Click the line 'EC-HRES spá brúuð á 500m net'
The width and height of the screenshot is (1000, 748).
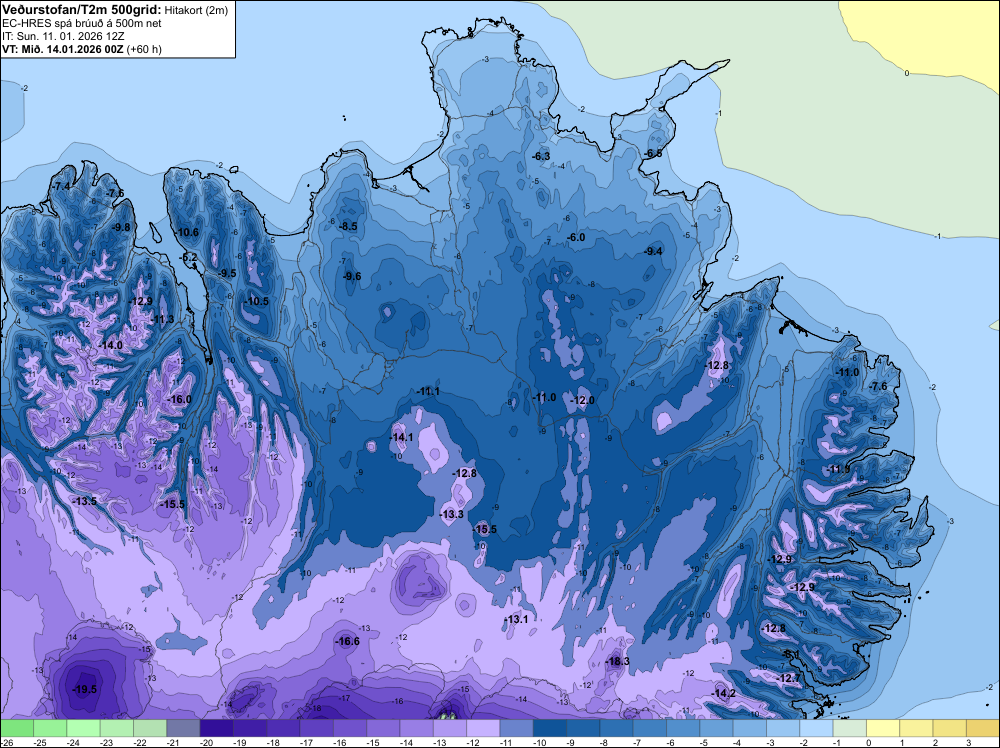[x=82, y=23]
